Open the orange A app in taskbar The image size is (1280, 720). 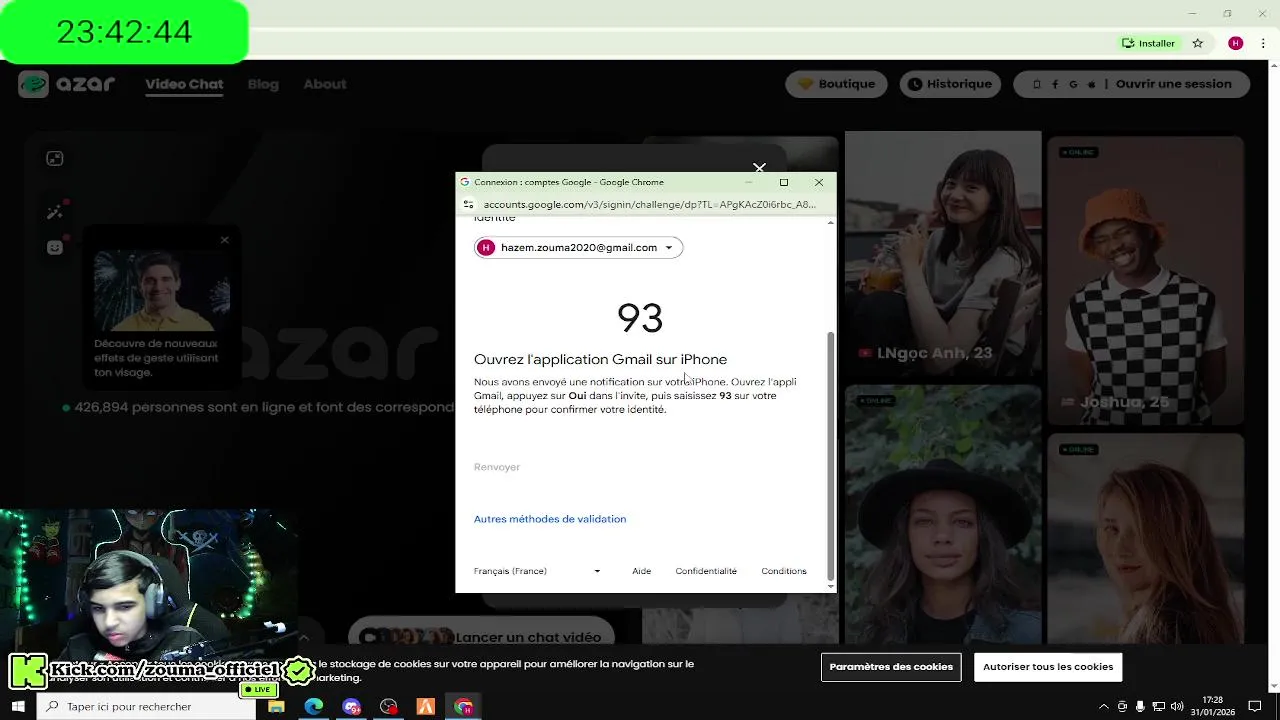click(x=426, y=707)
